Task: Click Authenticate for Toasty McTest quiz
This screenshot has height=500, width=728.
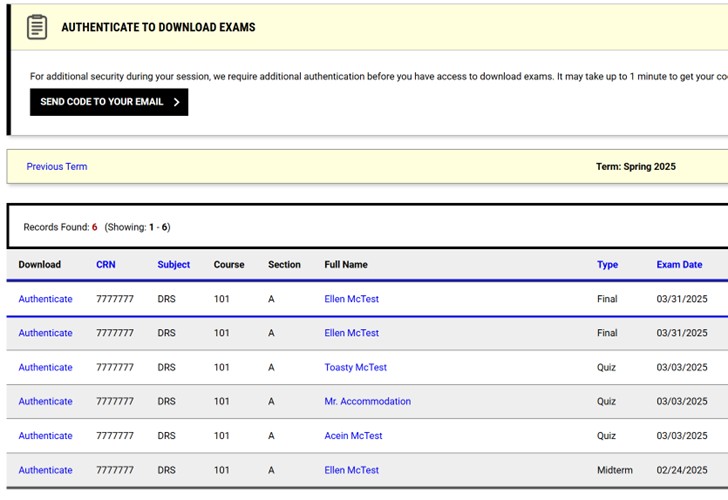Action: pyautogui.click(x=46, y=367)
